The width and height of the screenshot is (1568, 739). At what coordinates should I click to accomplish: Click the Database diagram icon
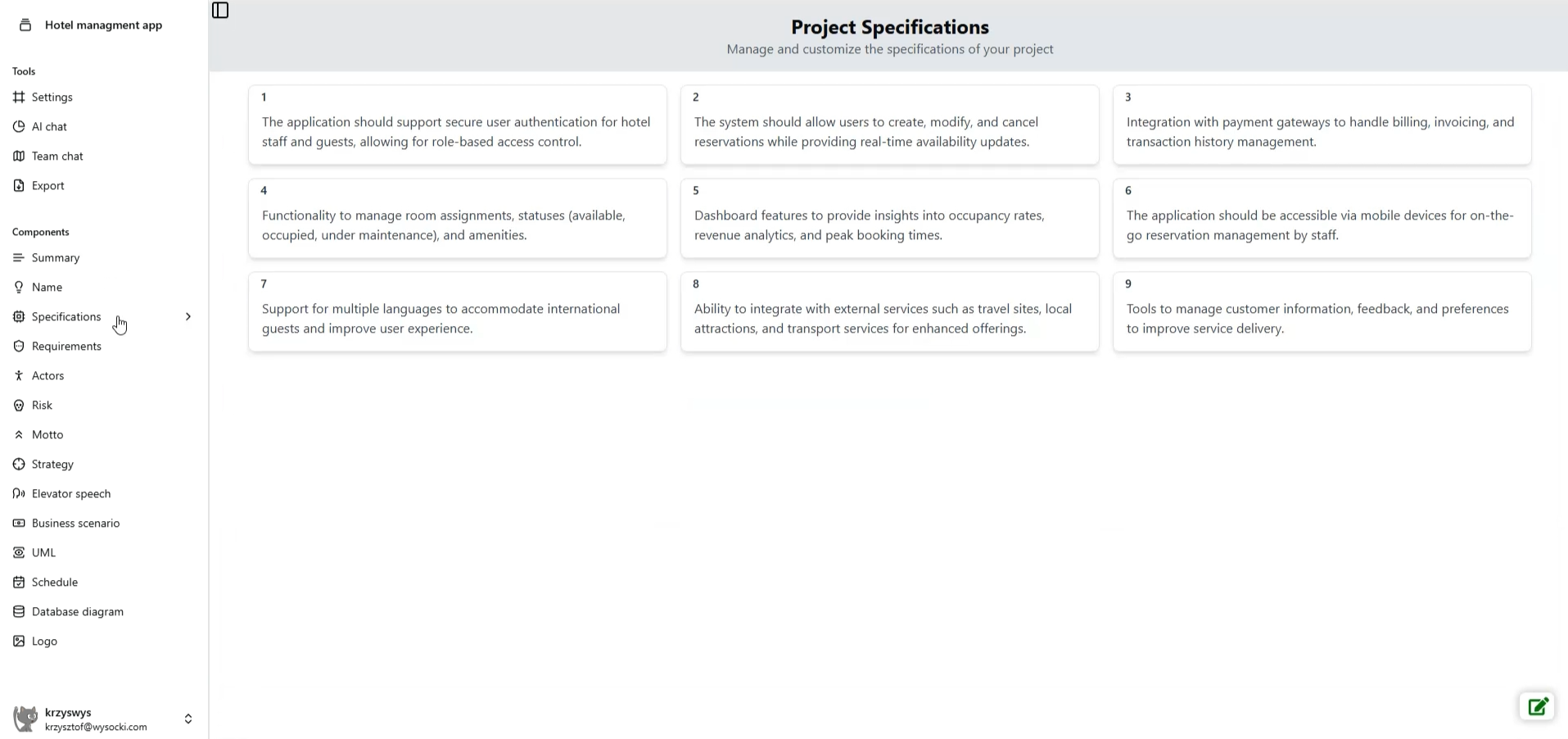19,612
